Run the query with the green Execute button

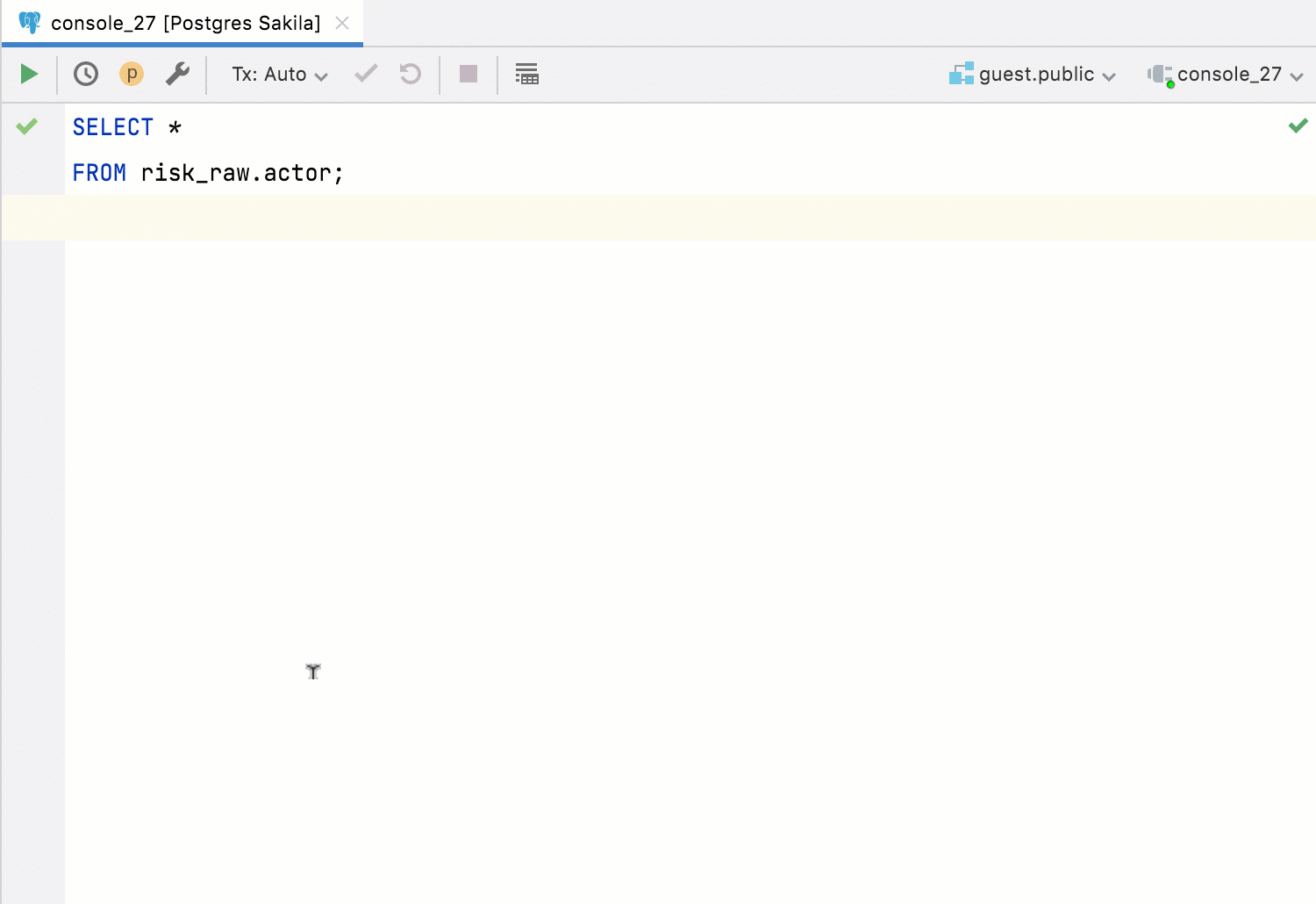(x=29, y=74)
